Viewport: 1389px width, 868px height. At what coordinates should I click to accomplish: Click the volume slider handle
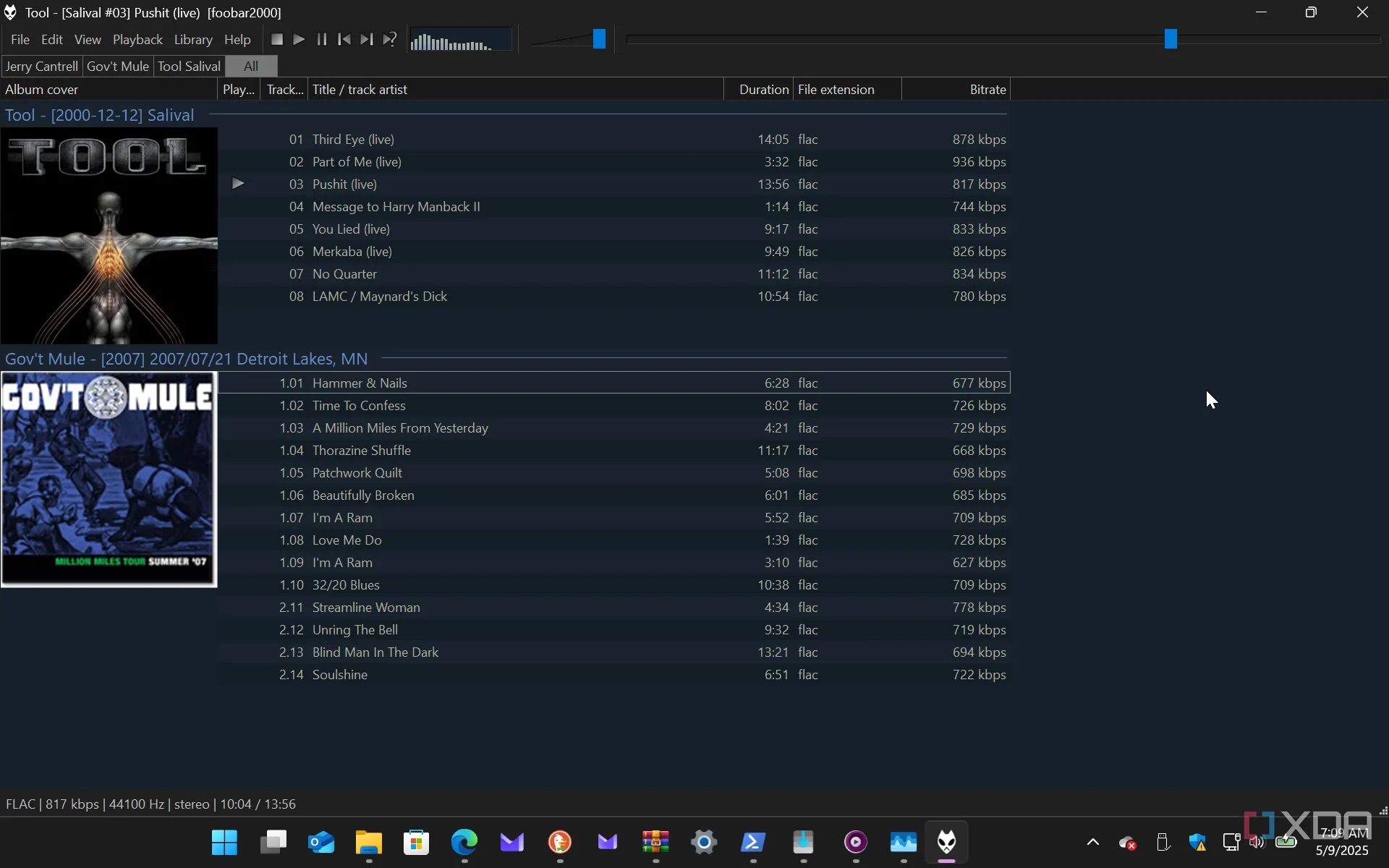click(x=599, y=39)
